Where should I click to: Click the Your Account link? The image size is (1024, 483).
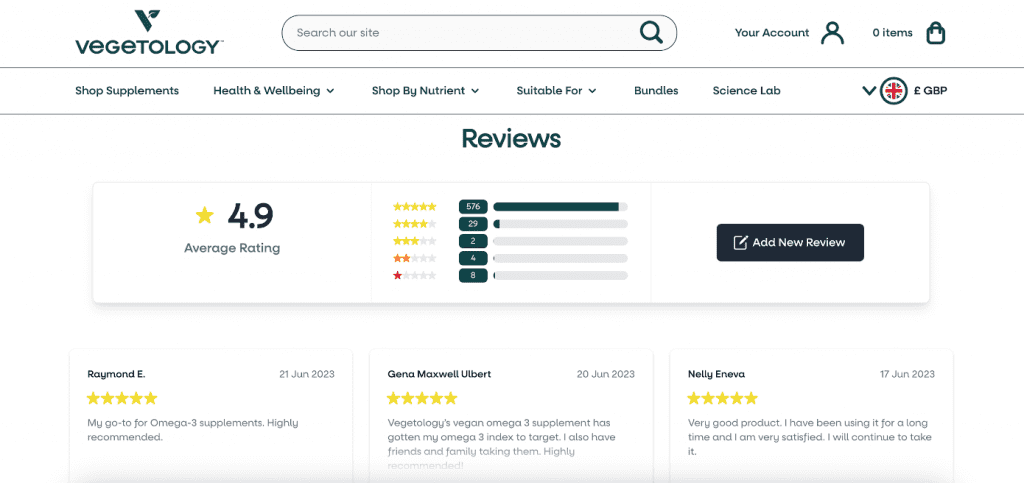771,33
